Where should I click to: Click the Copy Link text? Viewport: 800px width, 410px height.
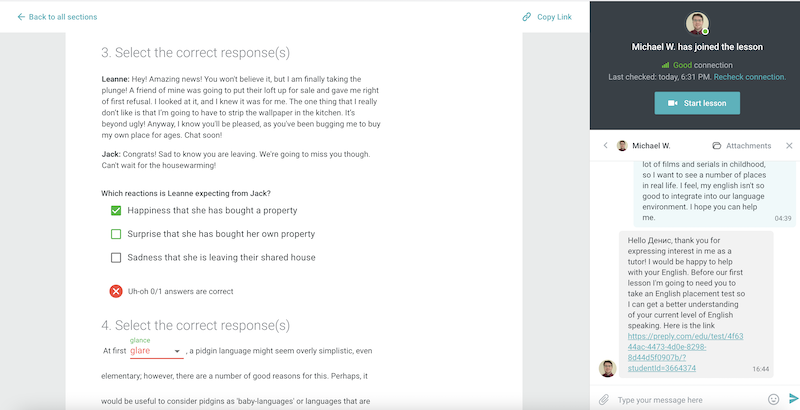tap(554, 17)
